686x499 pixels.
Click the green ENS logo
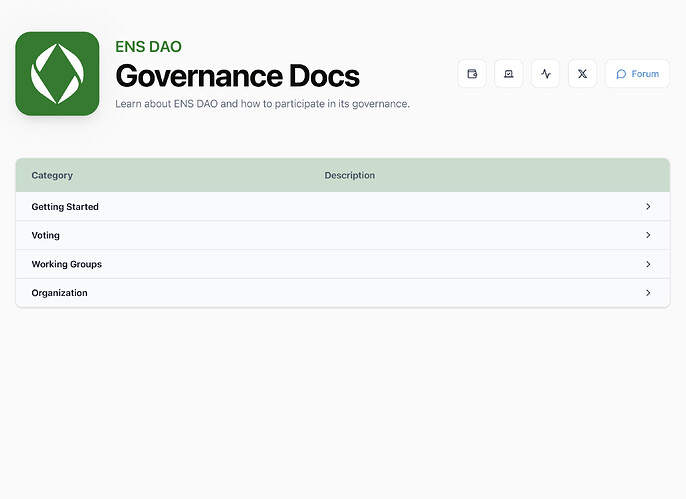(57, 74)
